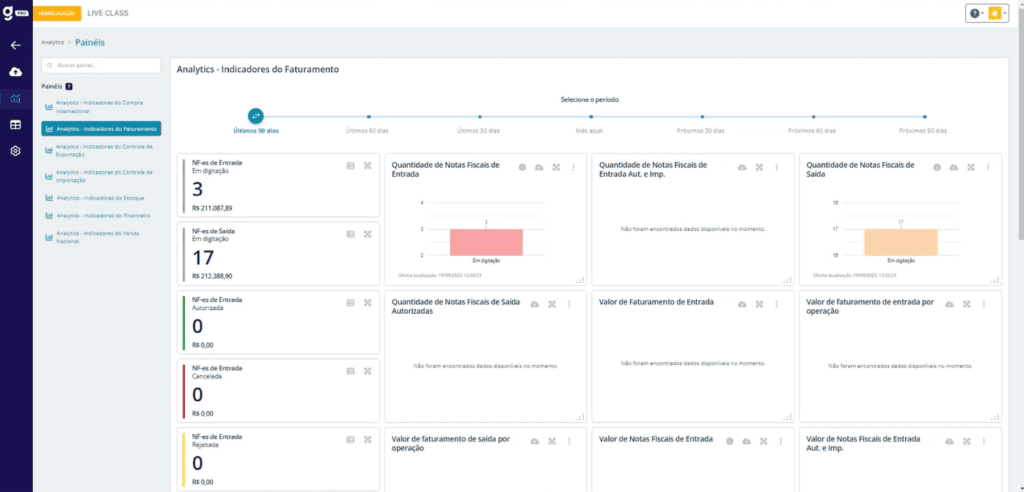The image size is (1024, 492).
Task: Click the Buscar painel search field
Action: [x=101, y=65]
